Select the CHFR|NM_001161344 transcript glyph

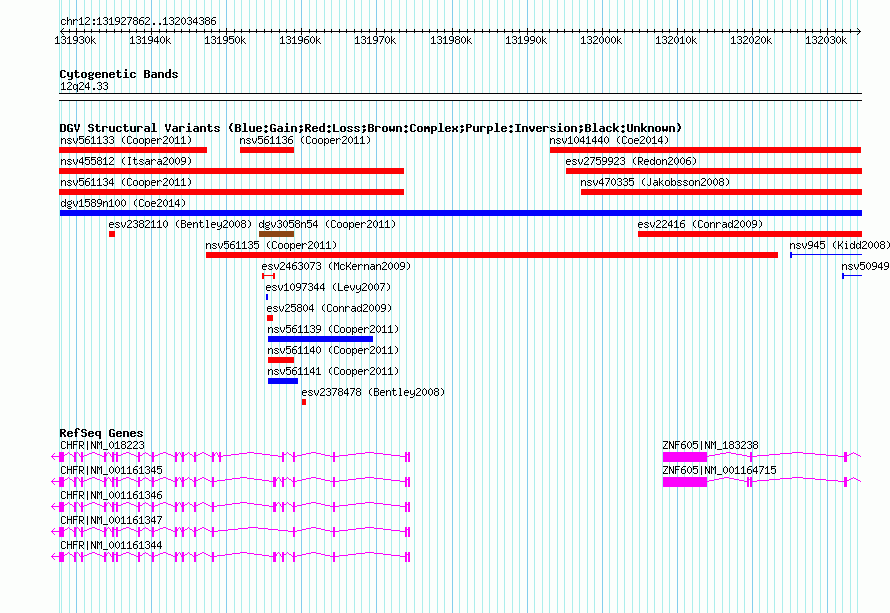231,556
